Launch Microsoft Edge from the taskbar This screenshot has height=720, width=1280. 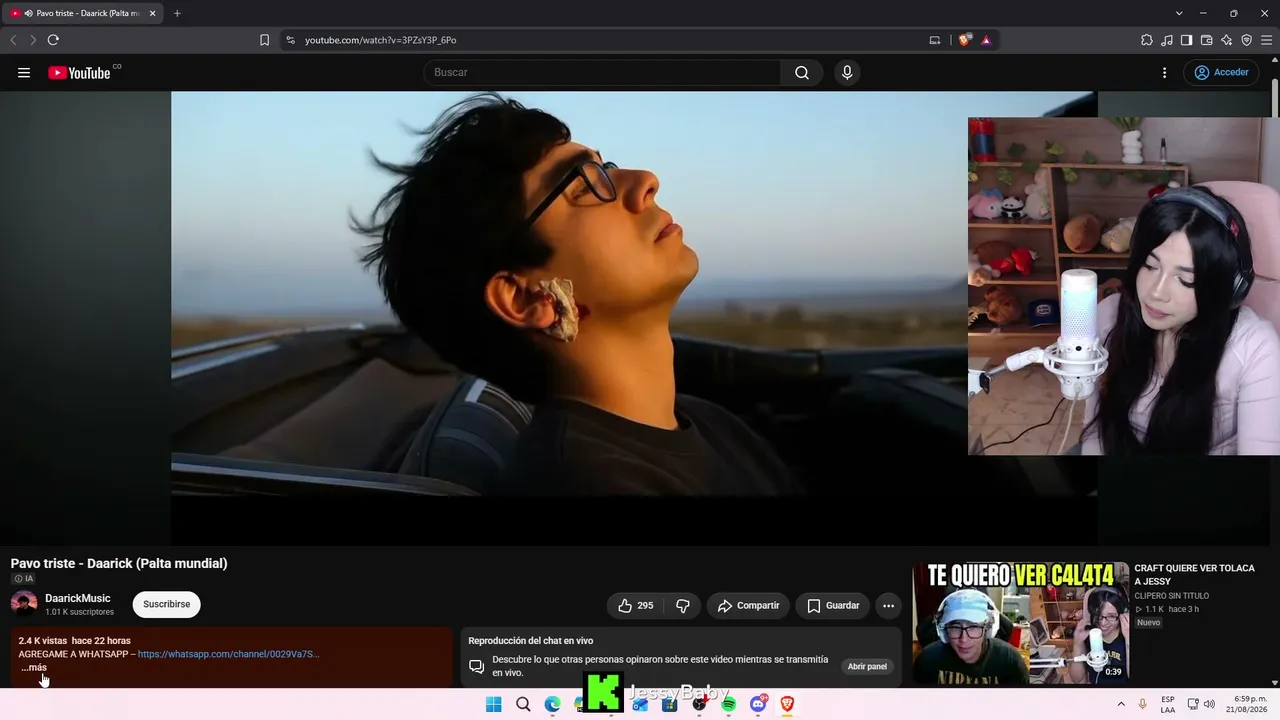[552, 704]
